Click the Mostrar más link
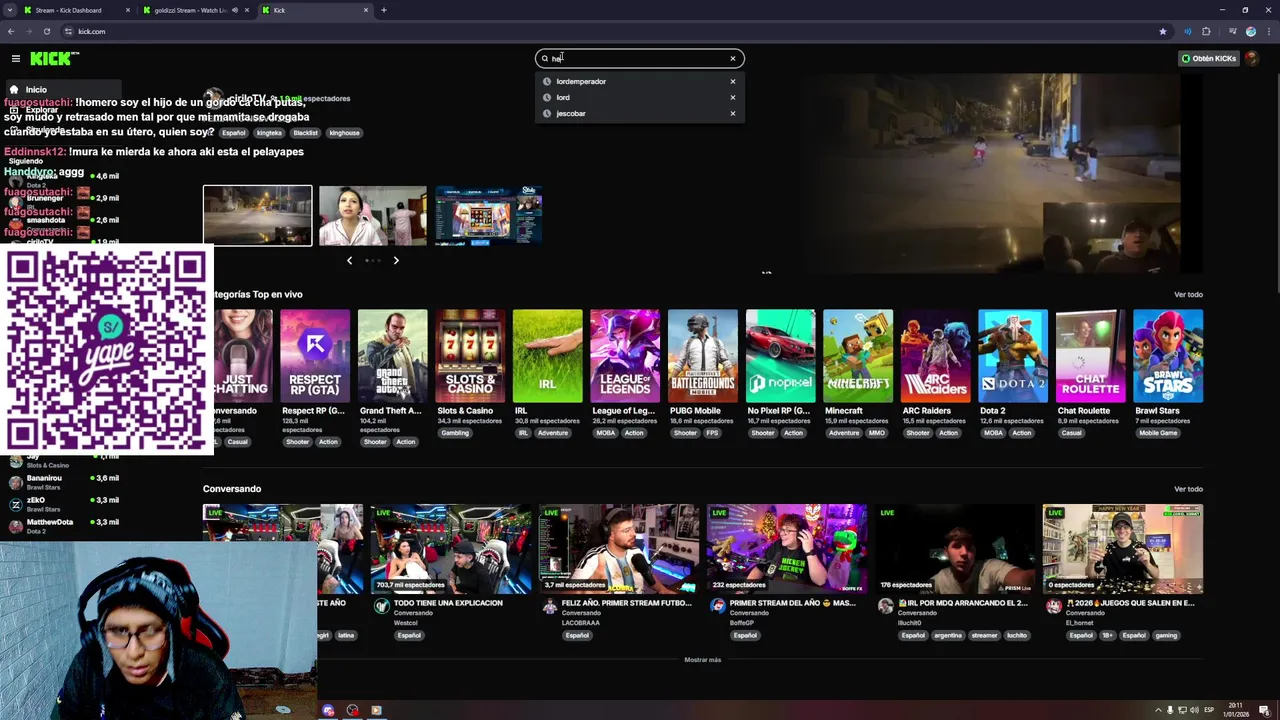1280x720 pixels. [702, 660]
